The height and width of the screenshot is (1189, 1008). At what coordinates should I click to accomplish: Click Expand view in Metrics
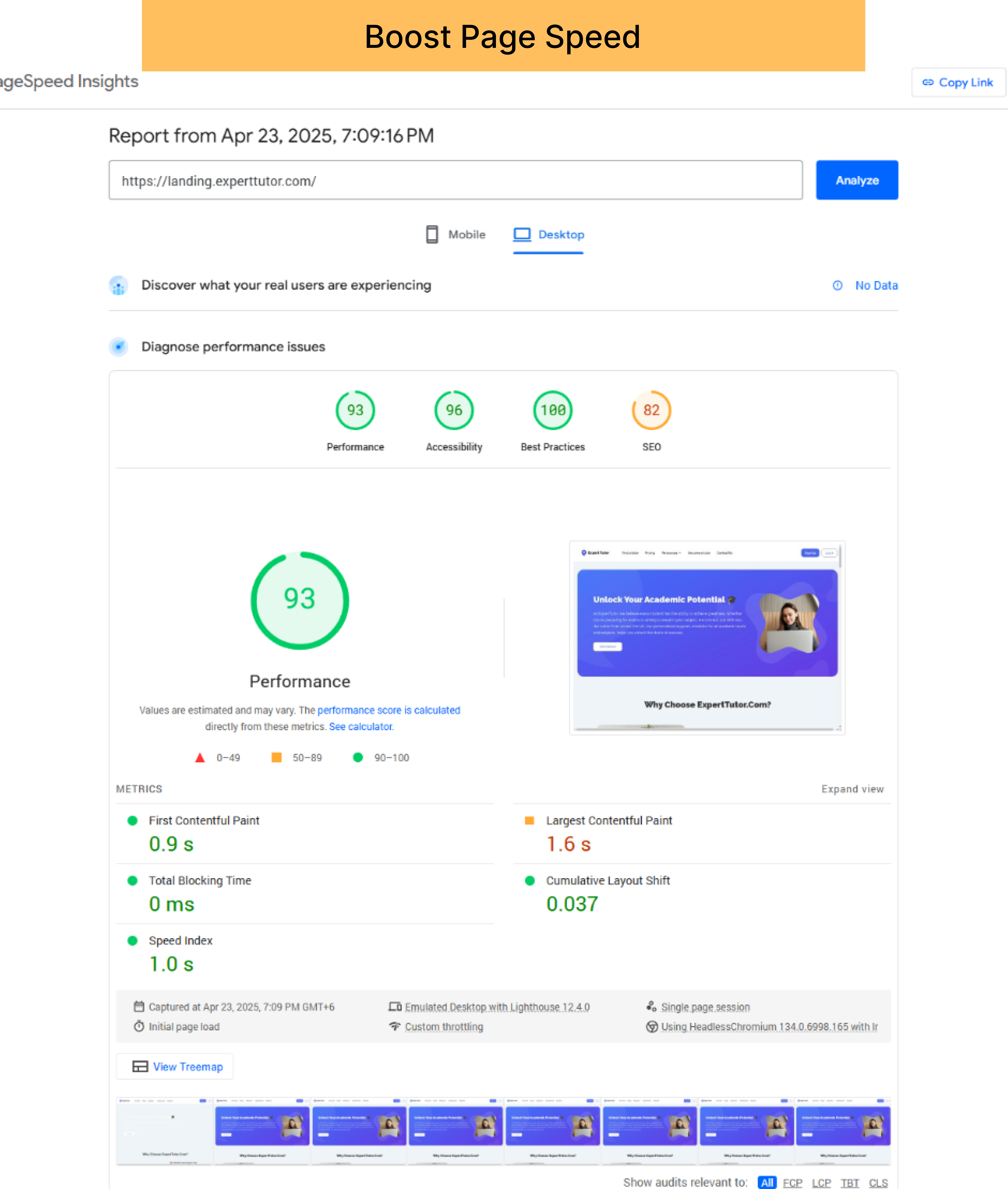pyautogui.click(x=852, y=789)
